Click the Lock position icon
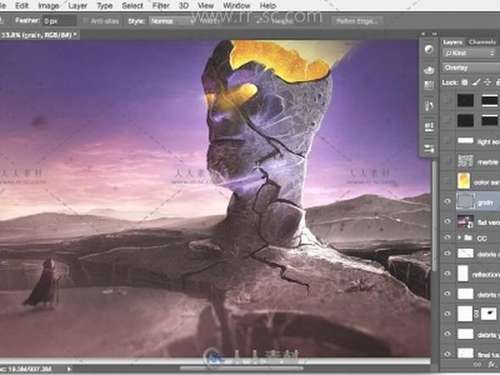Image resolution: width=500 pixels, height=375 pixels. tap(487, 82)
